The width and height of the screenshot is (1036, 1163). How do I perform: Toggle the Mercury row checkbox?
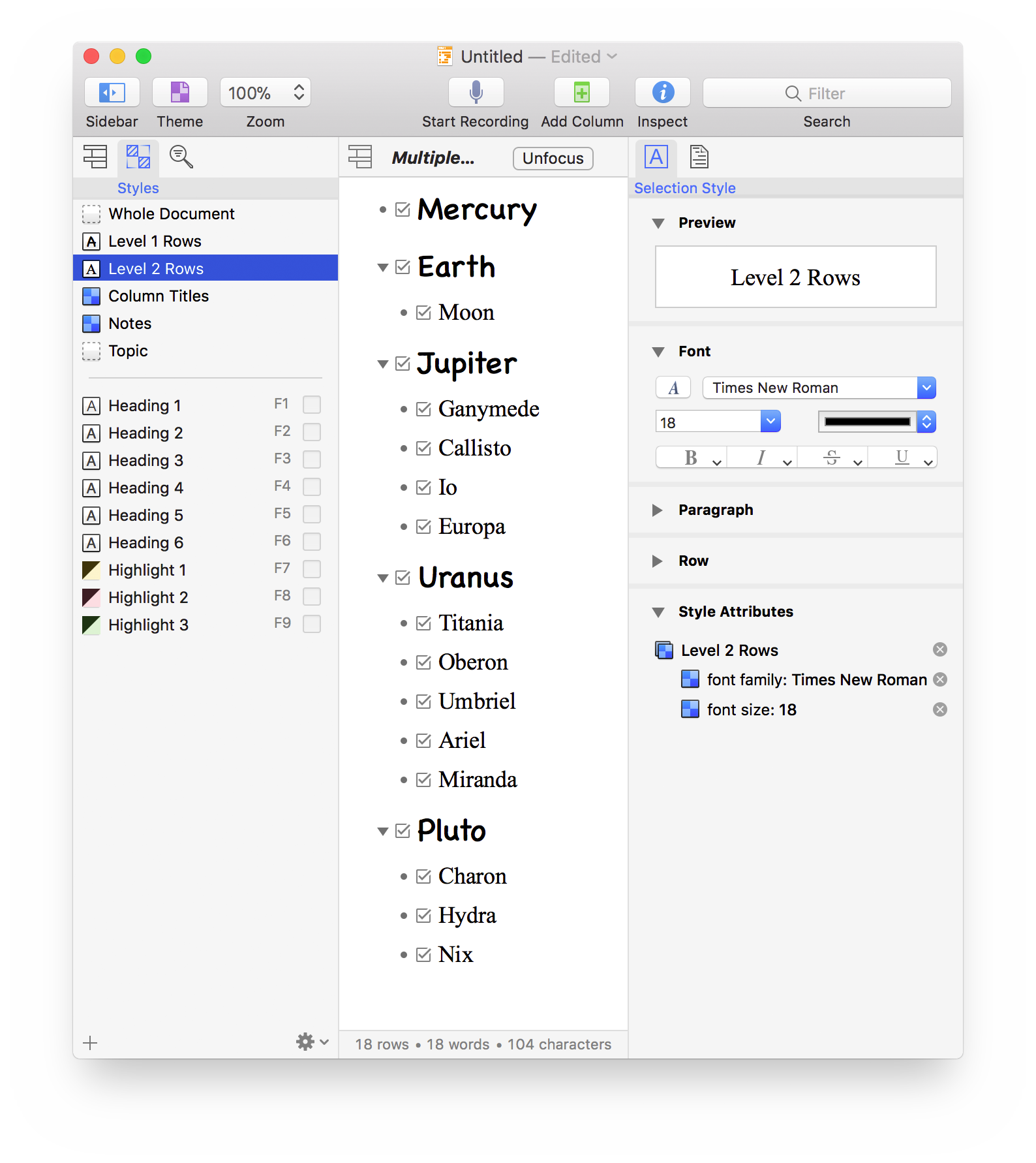403,209
